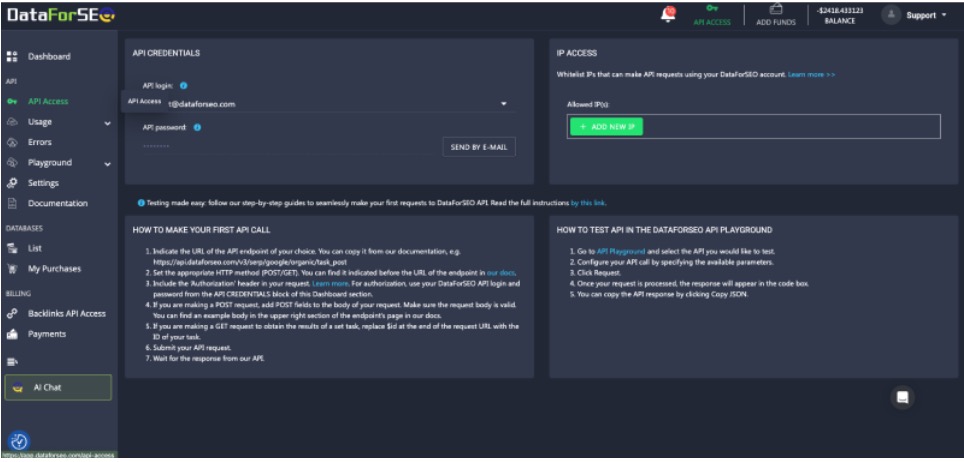964x462 pixels.
Task: Click the ADD FUNDS label in header
Action: 776,22
